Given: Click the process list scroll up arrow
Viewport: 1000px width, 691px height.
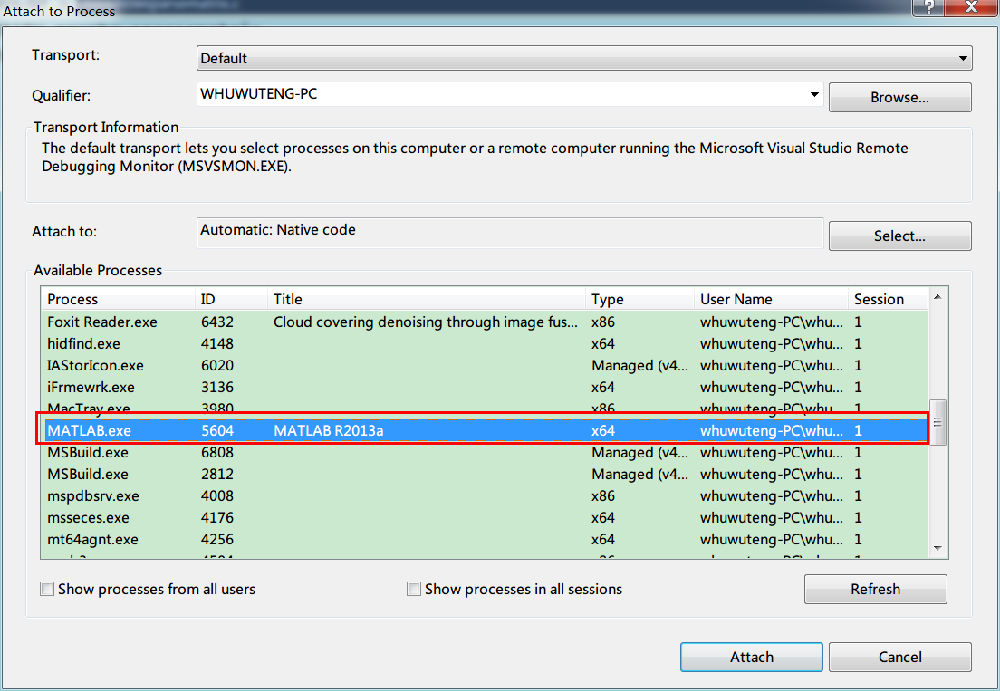Looking at the screenshot, I should (938, 297).
